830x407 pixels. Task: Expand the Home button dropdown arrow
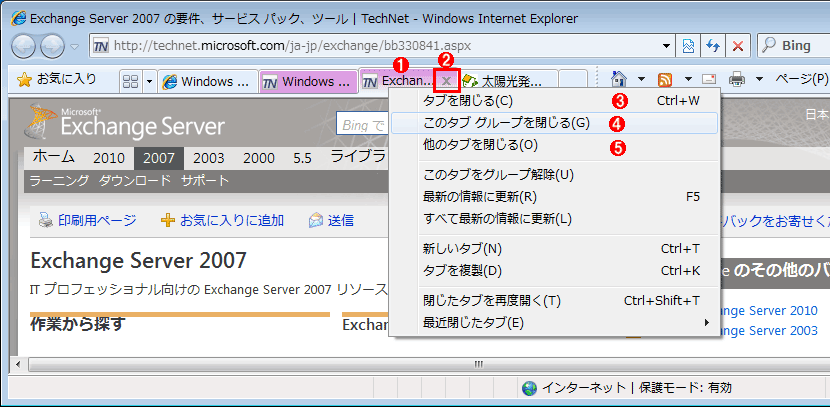click(x=642, y=79)
